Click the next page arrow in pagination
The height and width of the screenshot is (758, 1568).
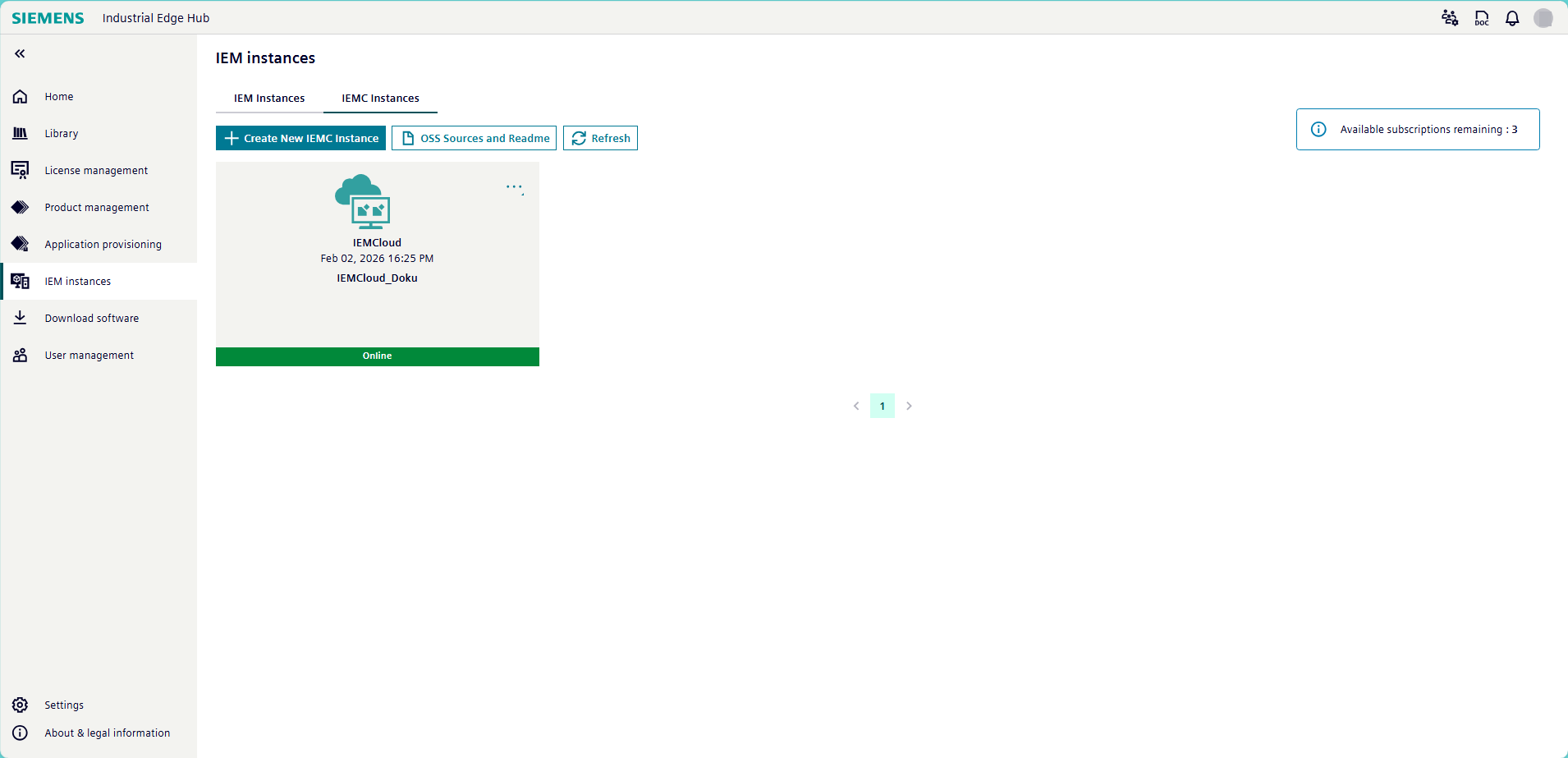(x=909, y=405)
